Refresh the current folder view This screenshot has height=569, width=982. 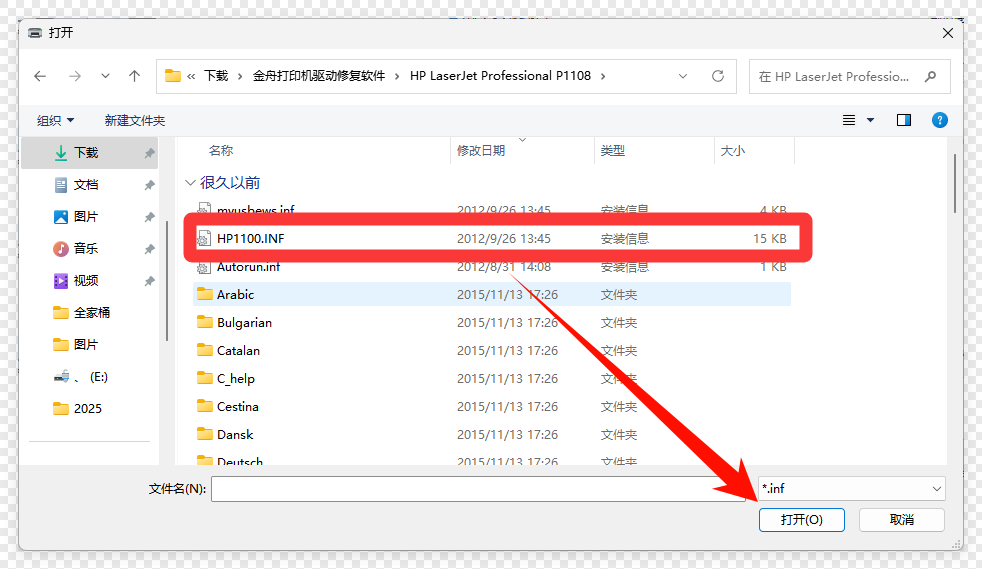pyautogui.click(x=717, y=76)
